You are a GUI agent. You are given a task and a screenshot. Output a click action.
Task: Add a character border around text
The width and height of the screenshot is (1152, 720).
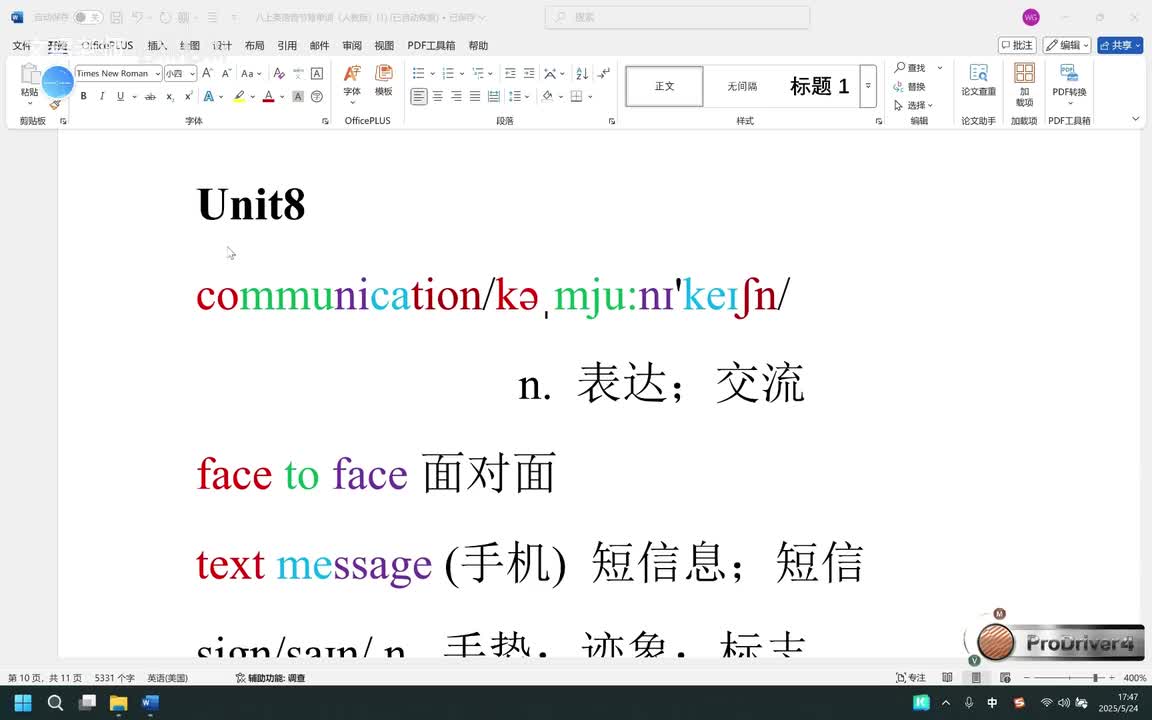click(x=317, y=73)
